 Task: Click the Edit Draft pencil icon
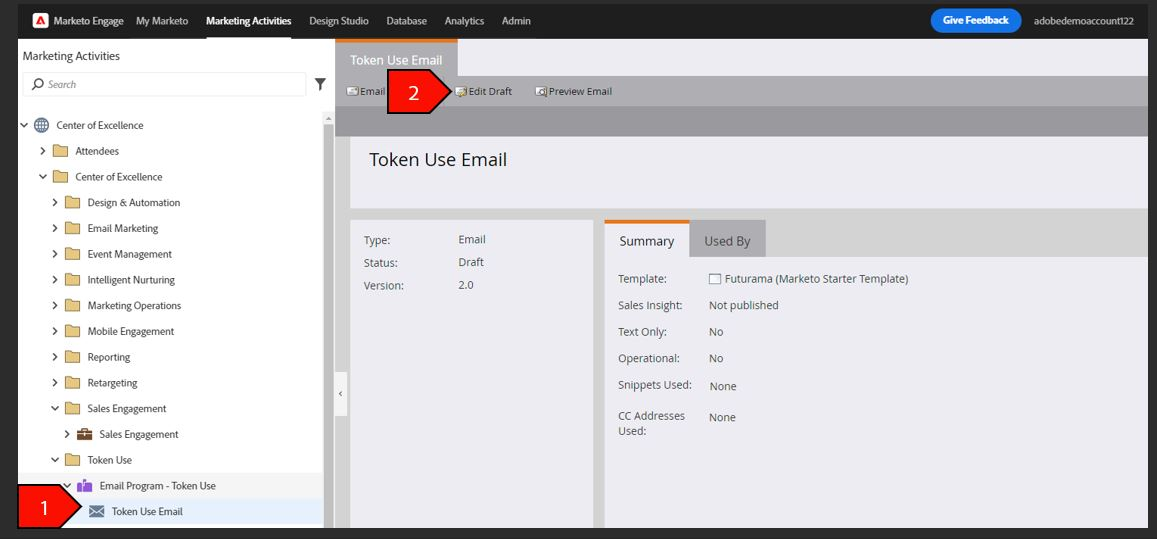[461, 92]
